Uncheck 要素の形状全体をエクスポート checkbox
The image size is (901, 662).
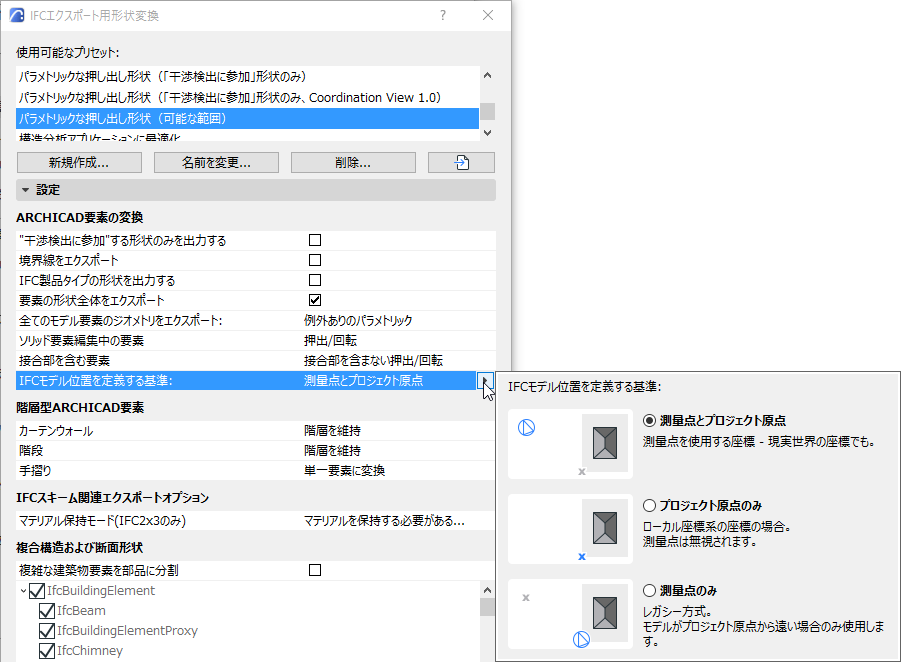315,300
